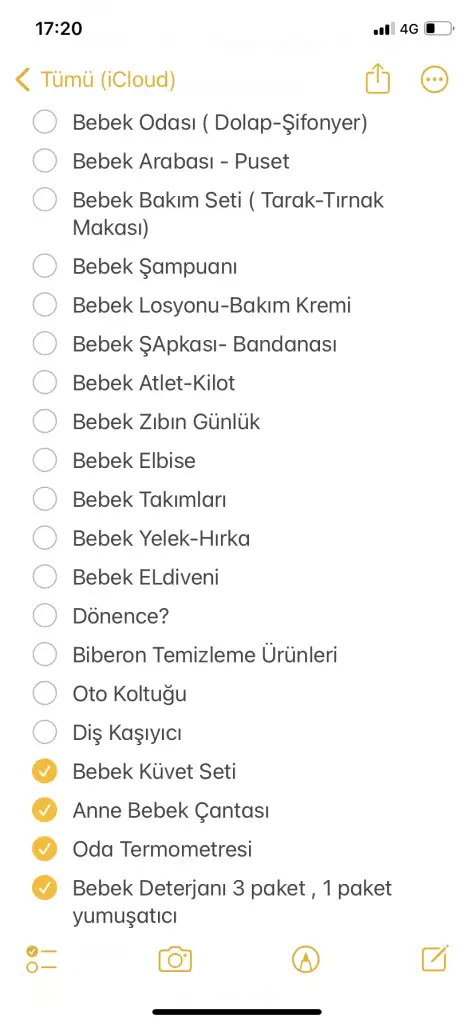Tick the Dönence? checkbox

[44, 615]
